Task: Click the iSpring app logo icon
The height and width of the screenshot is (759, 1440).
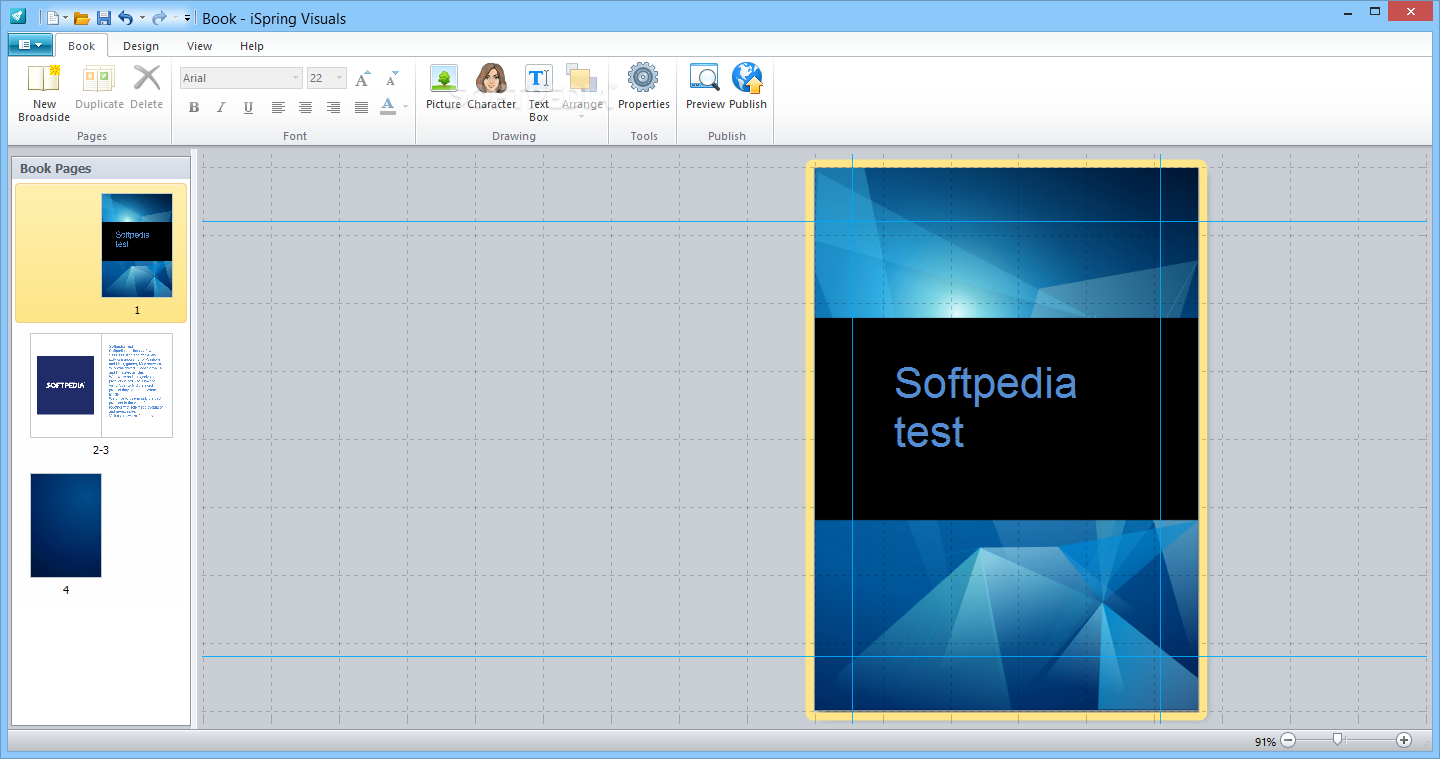Action: [17, 17]
